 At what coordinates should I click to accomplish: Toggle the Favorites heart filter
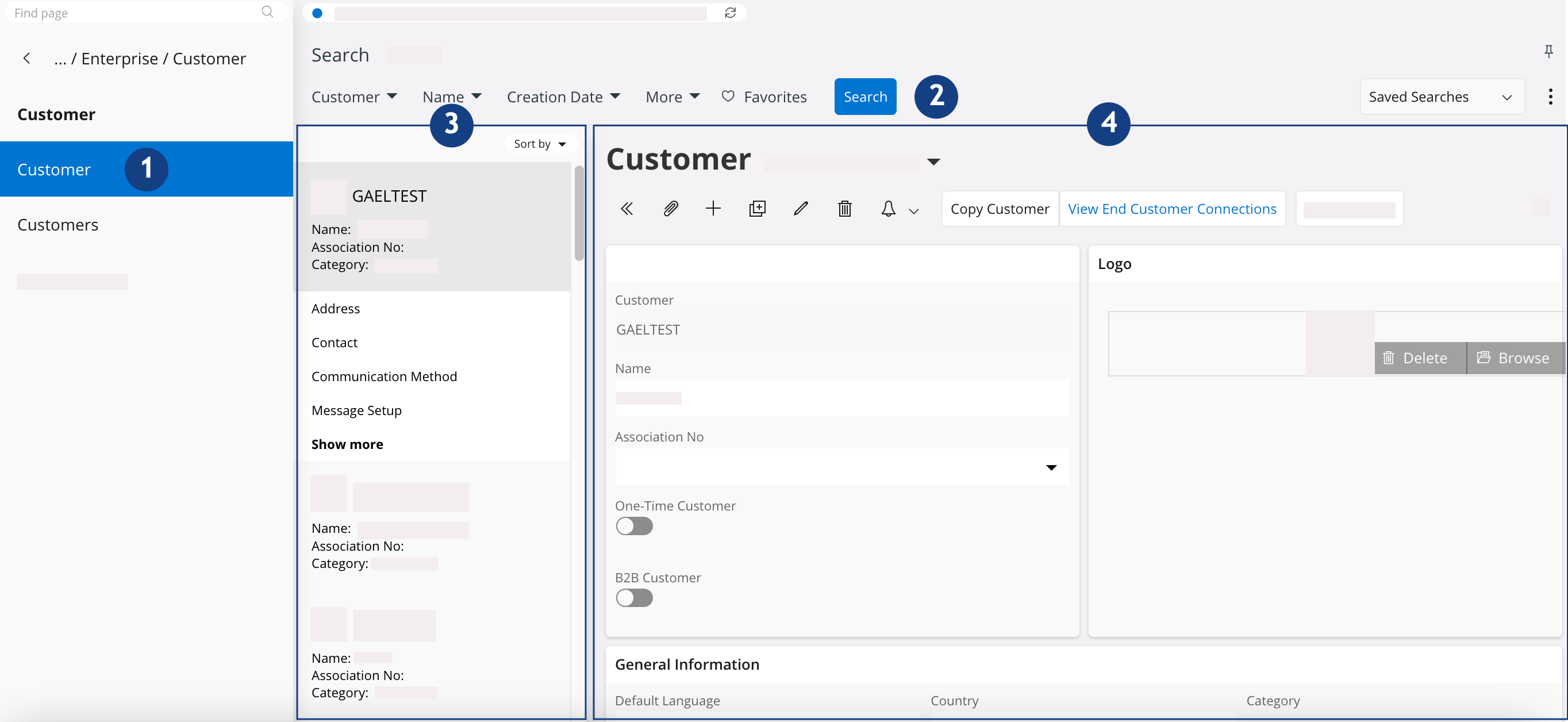(x=764, y=97)
